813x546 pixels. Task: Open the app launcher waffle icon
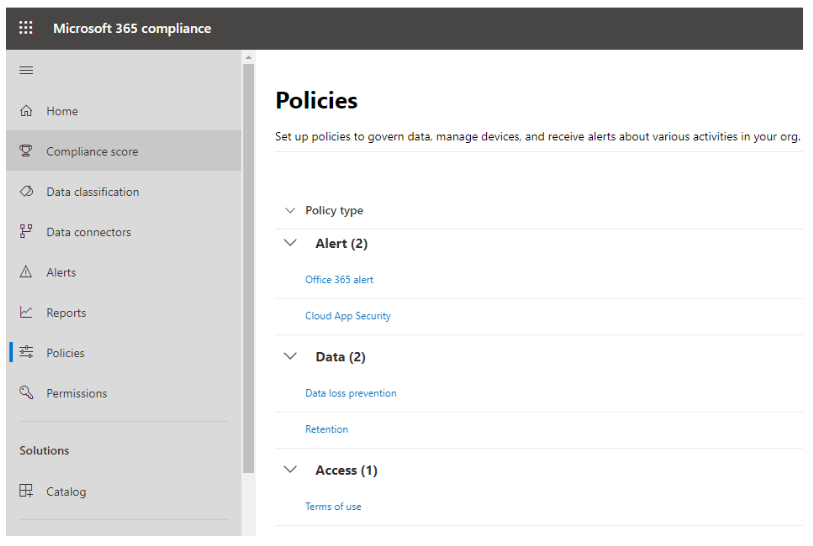25,27
